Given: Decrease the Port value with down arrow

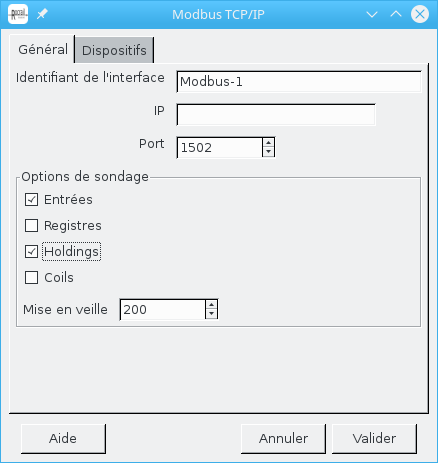Looking at the screenshot, I should click(x=268, y=152).
